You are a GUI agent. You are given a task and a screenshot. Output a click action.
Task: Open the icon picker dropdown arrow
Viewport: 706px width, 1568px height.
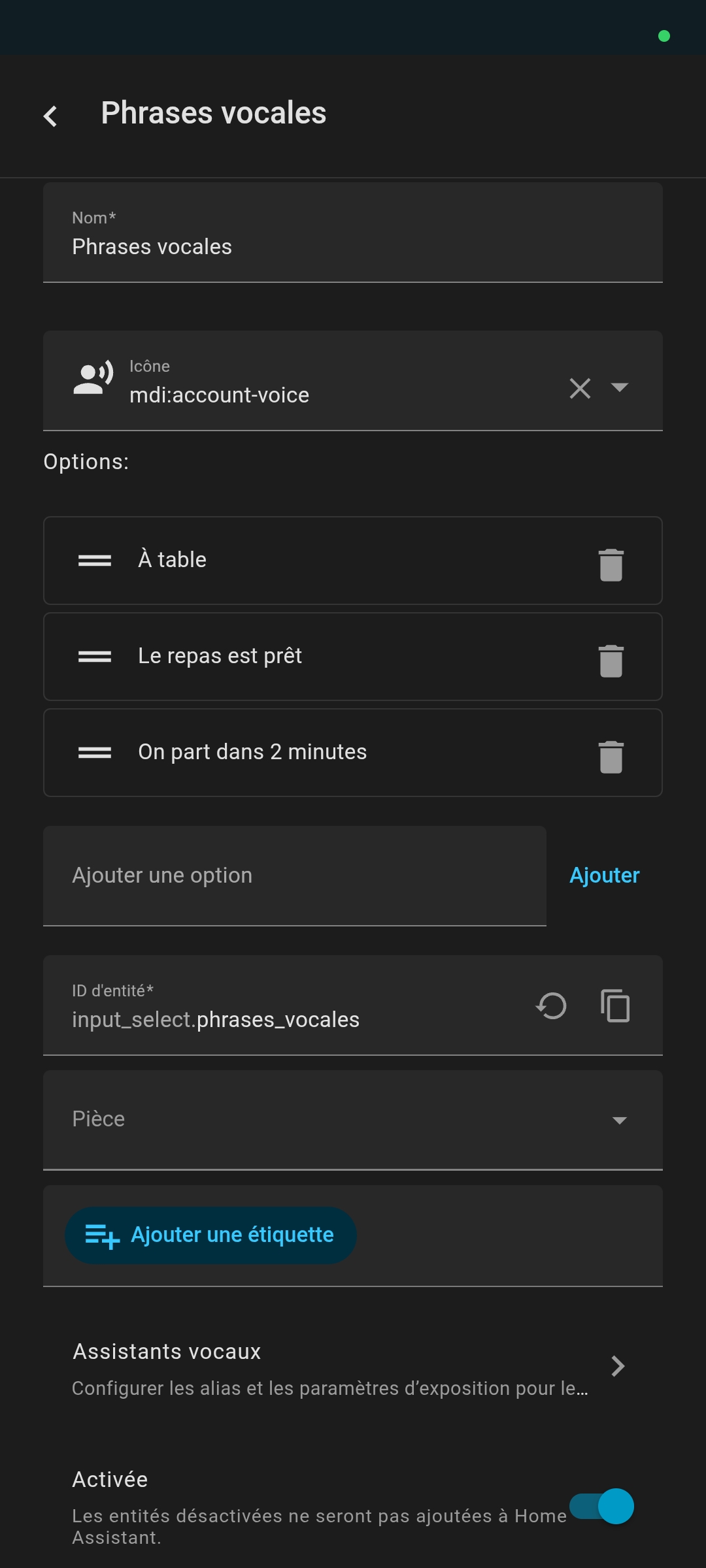coord(619,387)
